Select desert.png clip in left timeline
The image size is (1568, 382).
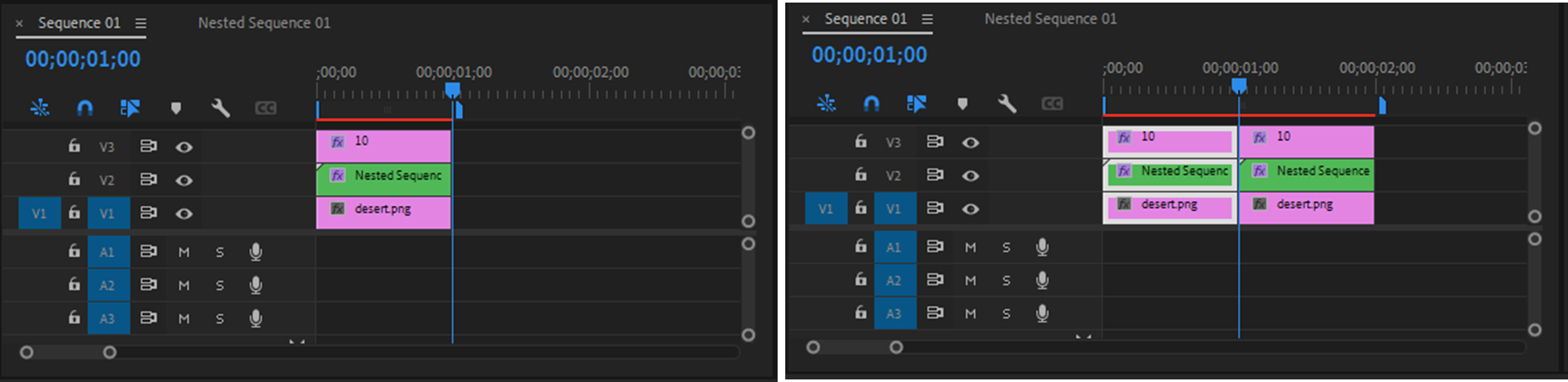click(383, 212)
